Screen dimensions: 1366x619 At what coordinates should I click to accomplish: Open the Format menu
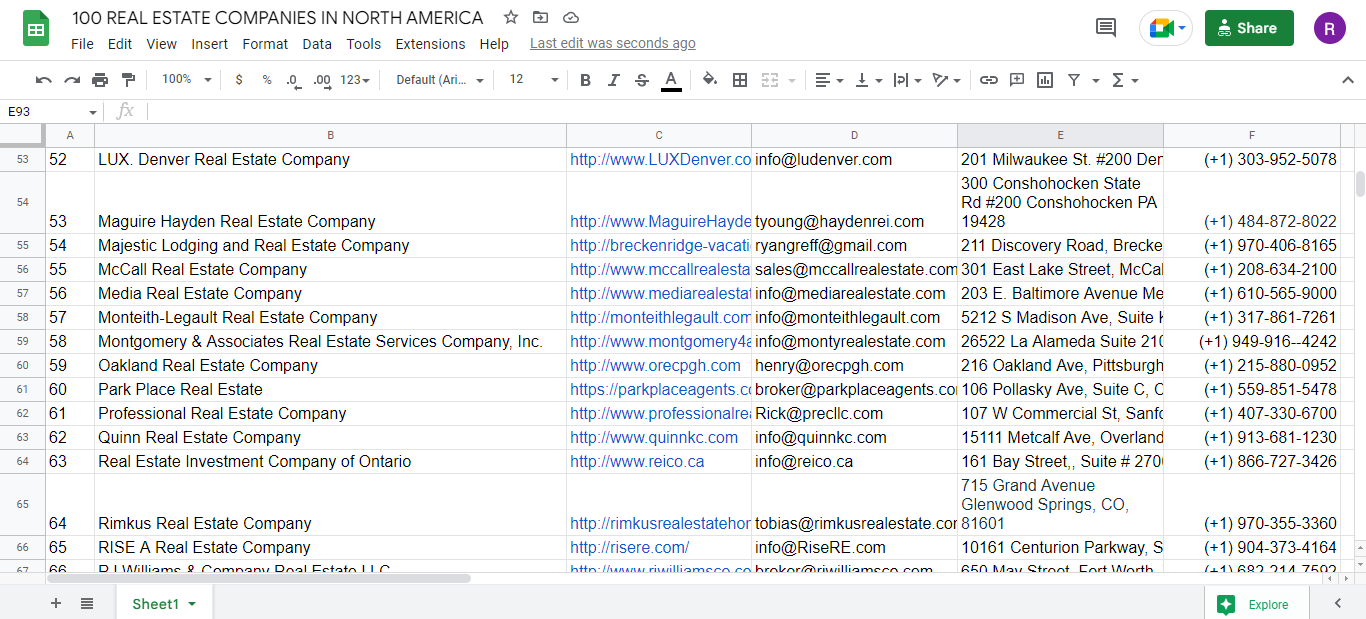[265, 44]
